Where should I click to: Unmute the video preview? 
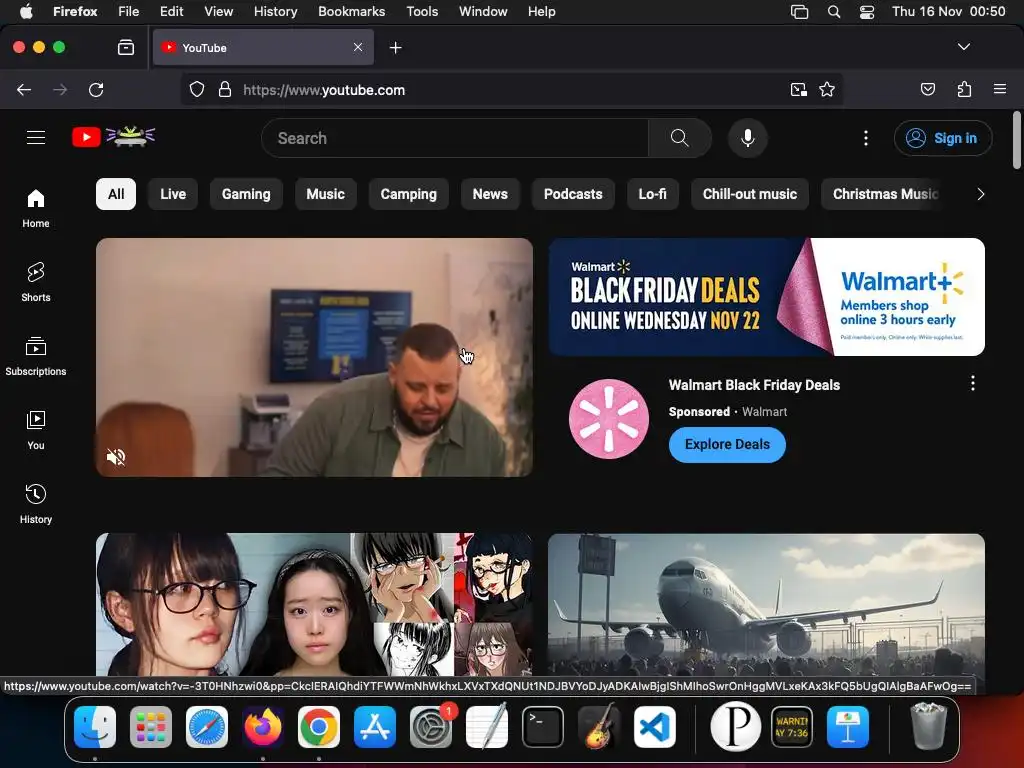pos(116,456)
